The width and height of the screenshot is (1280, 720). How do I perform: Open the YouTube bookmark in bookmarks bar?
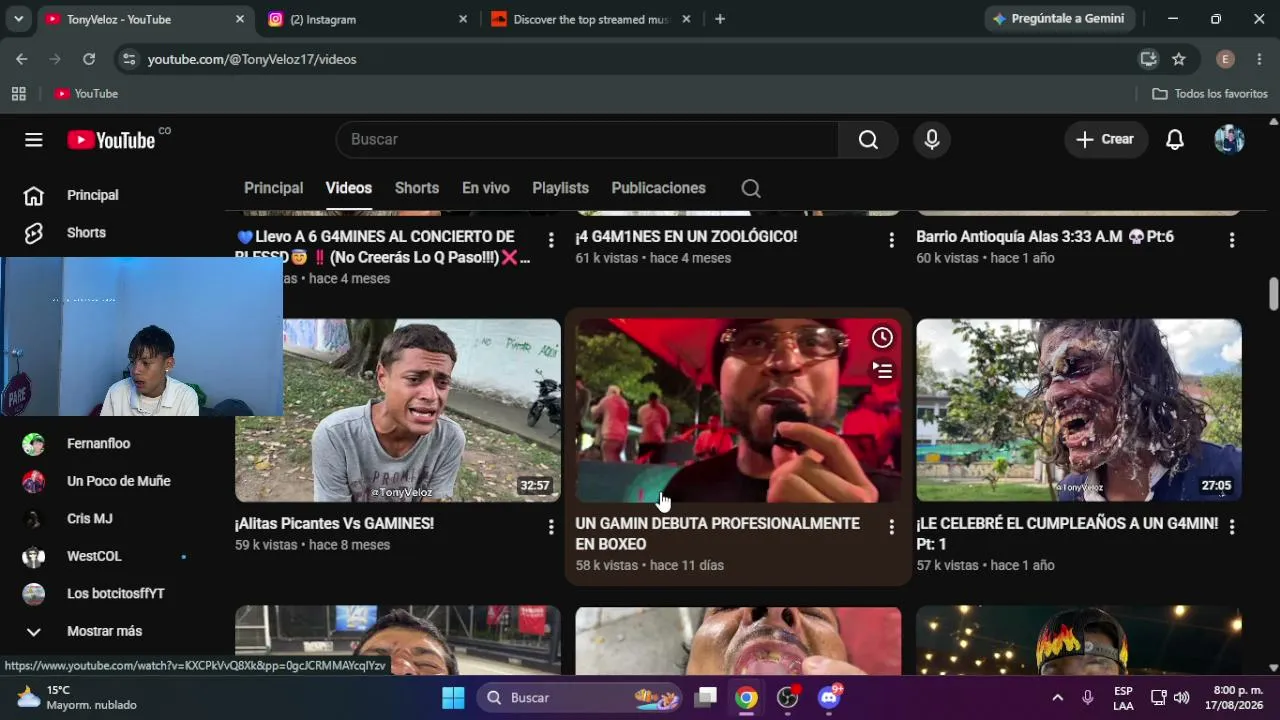click(87, 94)
